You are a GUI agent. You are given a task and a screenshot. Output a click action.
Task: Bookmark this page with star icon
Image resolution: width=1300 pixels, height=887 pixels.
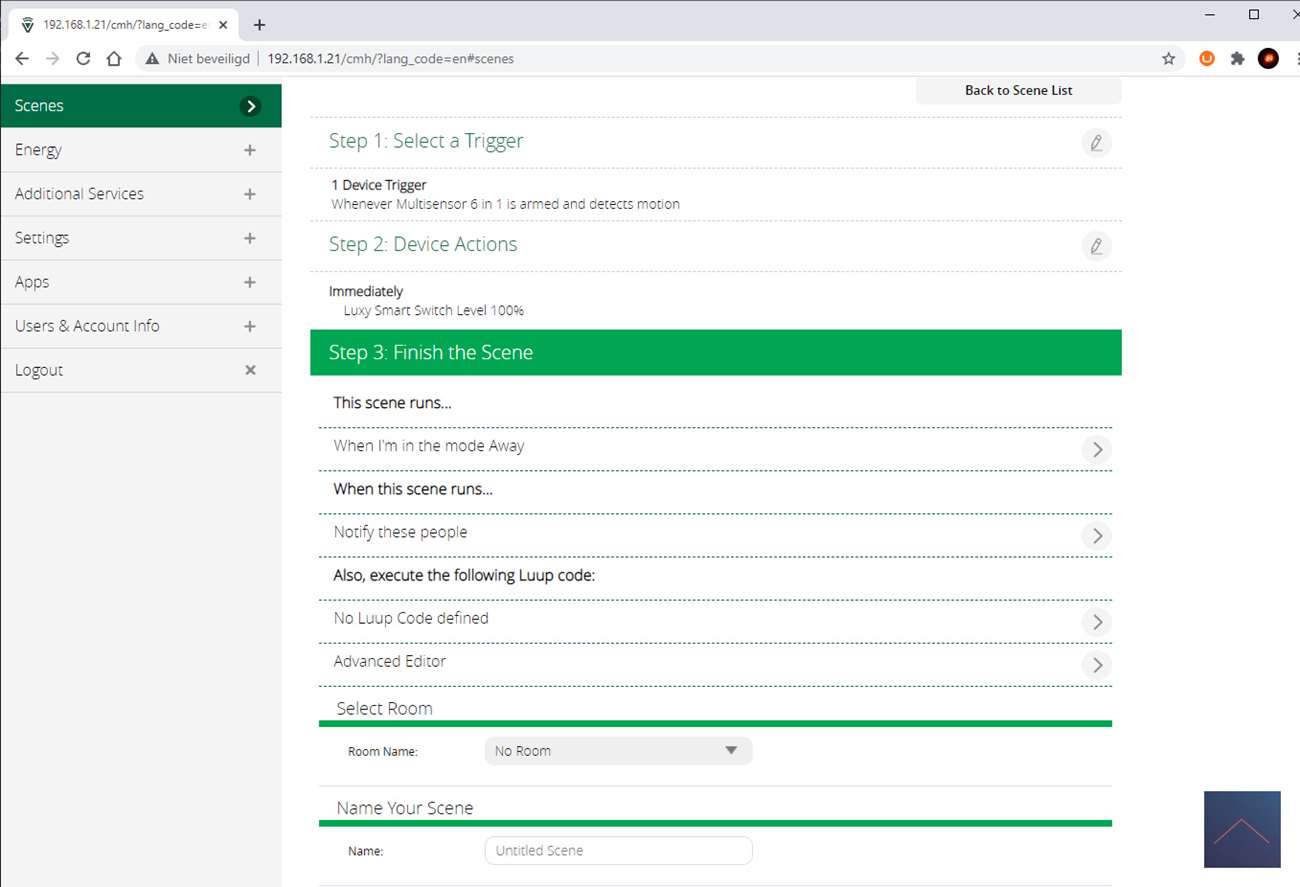tap(1168, 59)
